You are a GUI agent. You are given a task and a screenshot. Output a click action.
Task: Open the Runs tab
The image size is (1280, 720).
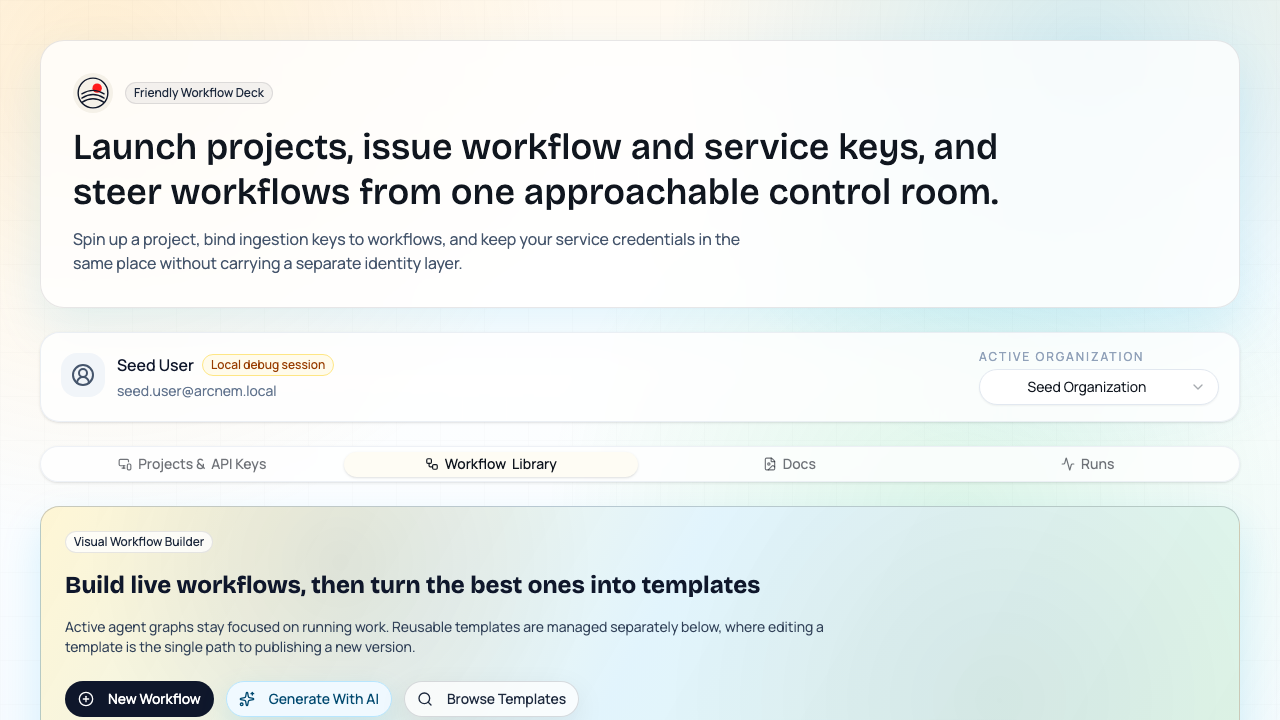click(x=1087, y=464)
